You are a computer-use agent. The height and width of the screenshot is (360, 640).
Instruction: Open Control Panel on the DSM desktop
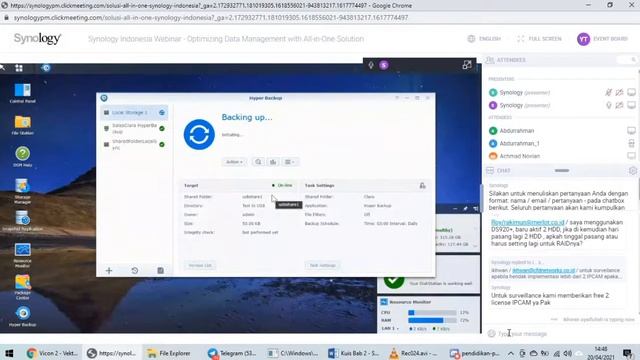click(22, 93)
